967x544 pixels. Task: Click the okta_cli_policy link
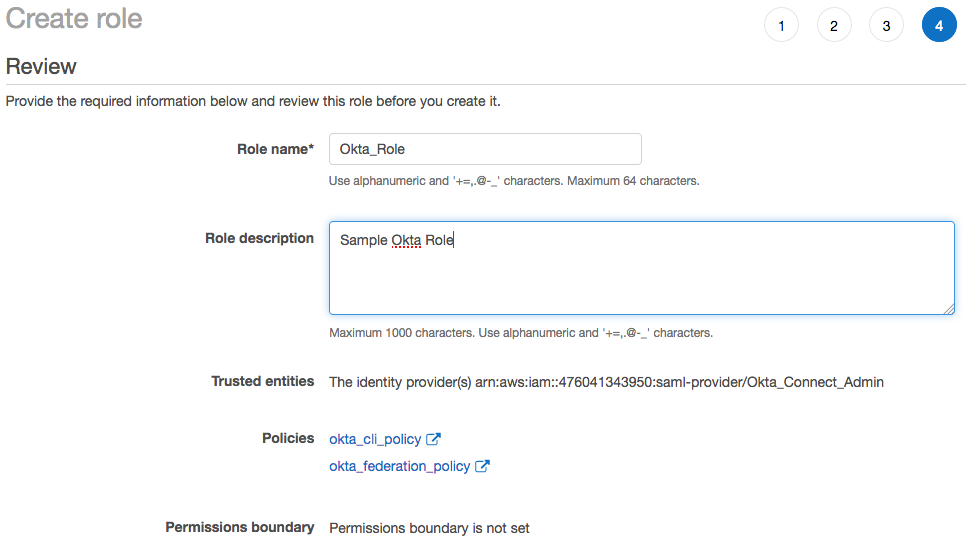(375, 439)
